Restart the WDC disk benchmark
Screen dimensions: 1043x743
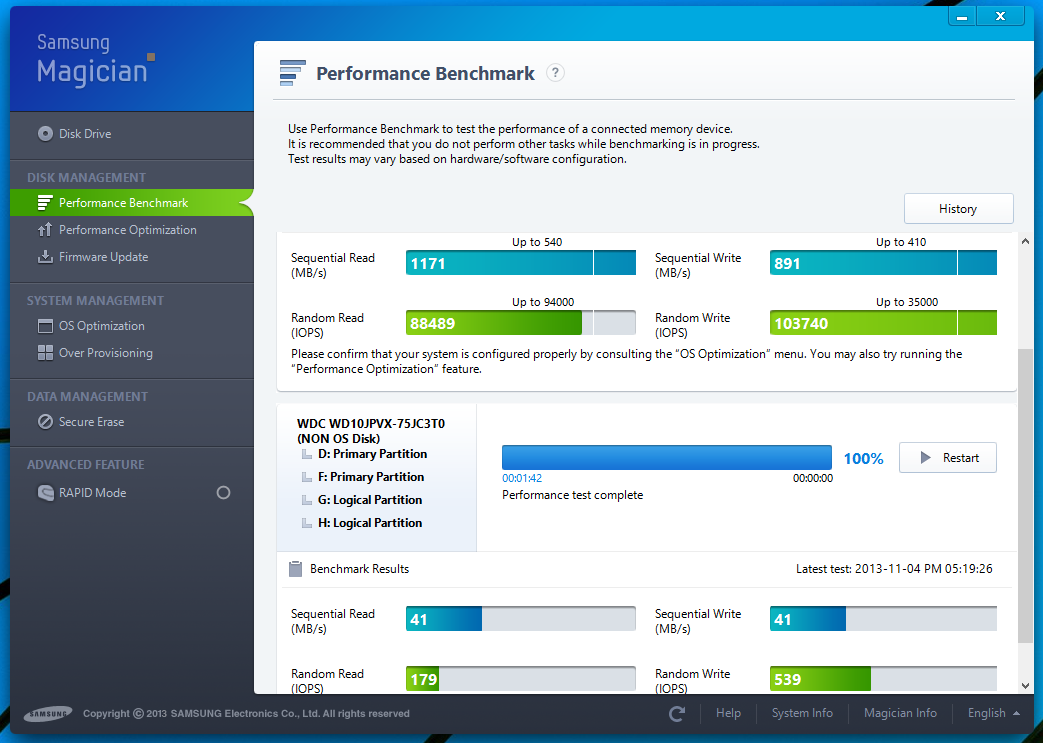[x=948, y=458]
